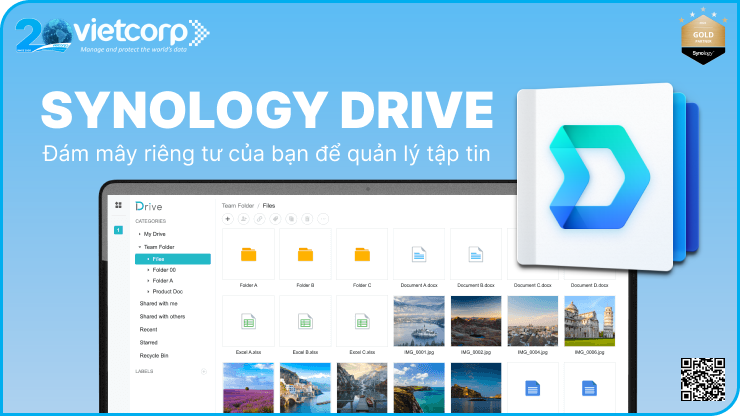Open Shared with others
Viewport: 740px width, 416px height.
coord(162,317)
